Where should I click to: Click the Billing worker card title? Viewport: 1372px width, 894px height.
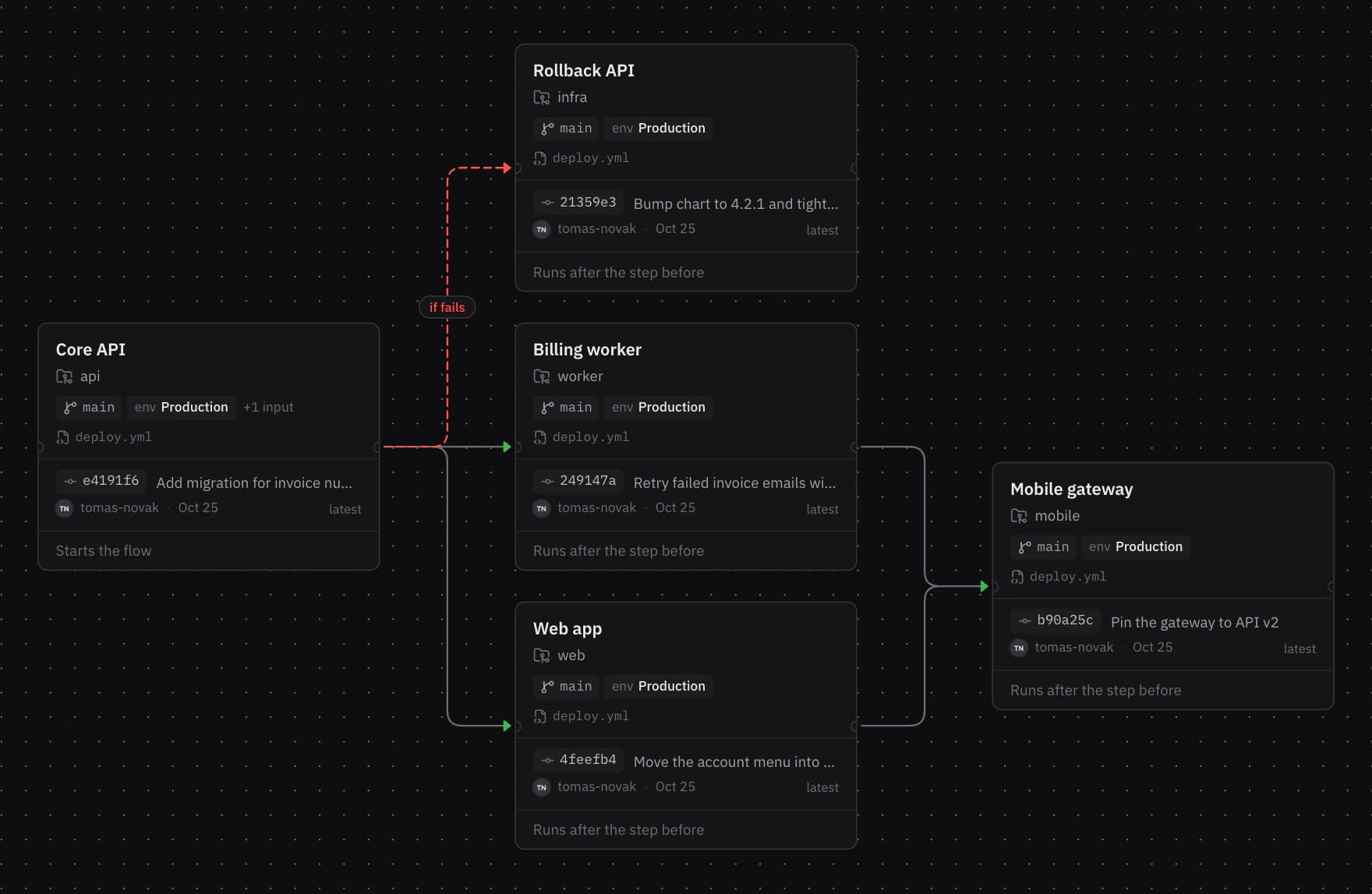tap(587, 350)
